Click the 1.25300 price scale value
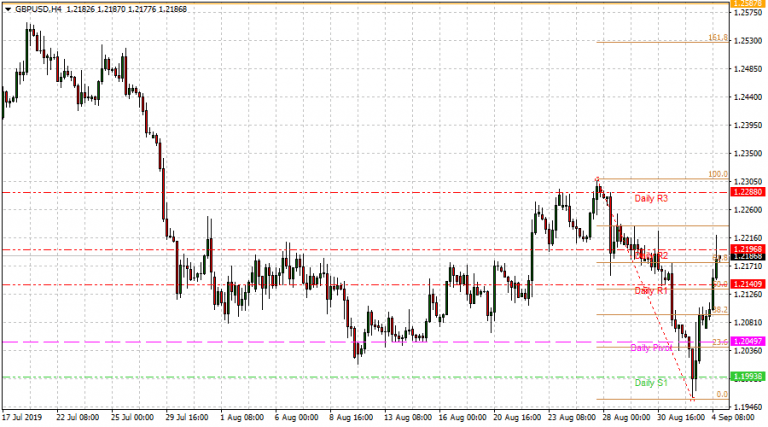 pyautogui.click(x=746, y=41)
